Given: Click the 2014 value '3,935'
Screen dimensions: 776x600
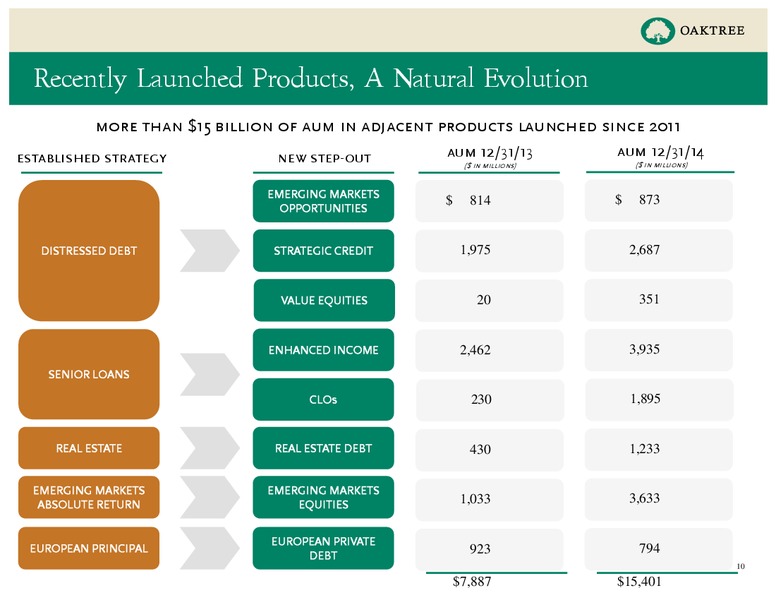Looking at the screenshot, I should (644, 350).
